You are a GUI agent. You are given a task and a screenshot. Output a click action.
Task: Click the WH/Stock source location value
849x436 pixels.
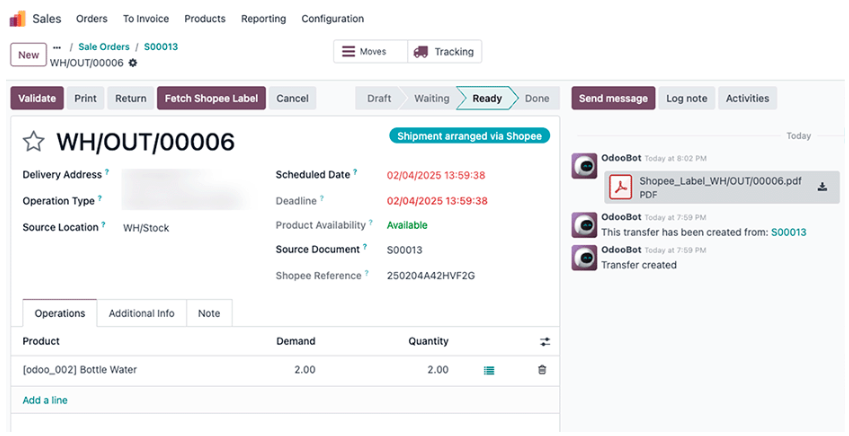click(146, 228)
